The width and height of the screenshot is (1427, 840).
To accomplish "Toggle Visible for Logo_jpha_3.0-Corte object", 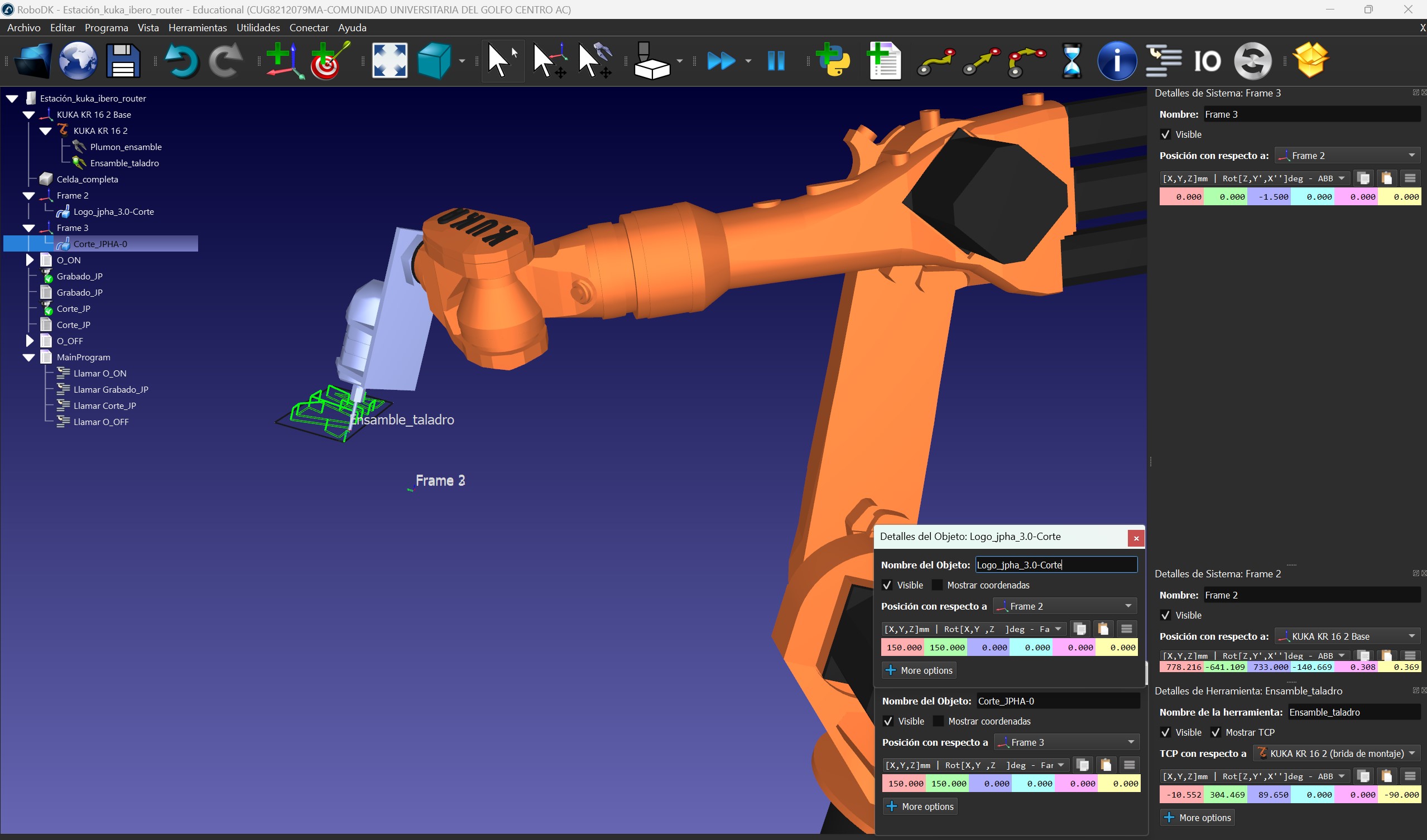I will click(887, 585).
